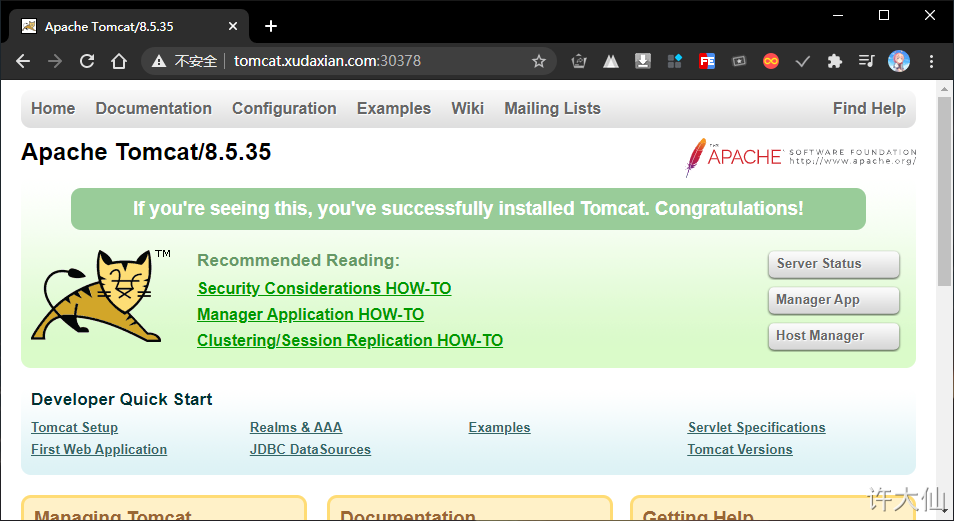Click the download extension icon
Screen dimensions: 954x521
pos(643,61)
